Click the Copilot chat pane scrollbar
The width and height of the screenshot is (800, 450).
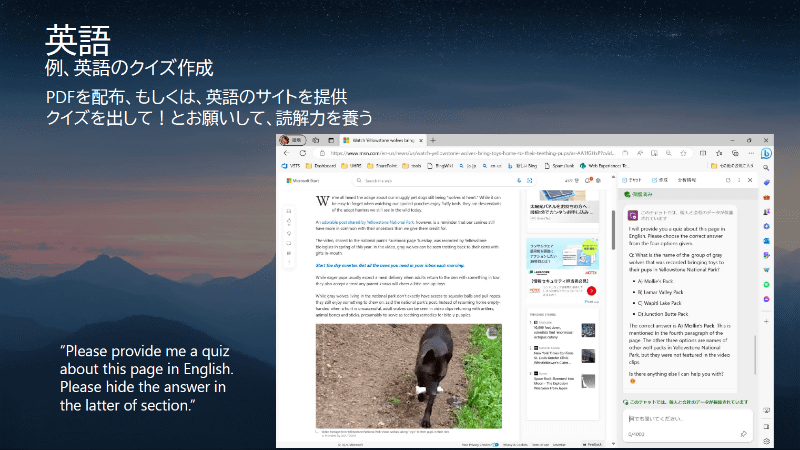click(x=755, y=355)
